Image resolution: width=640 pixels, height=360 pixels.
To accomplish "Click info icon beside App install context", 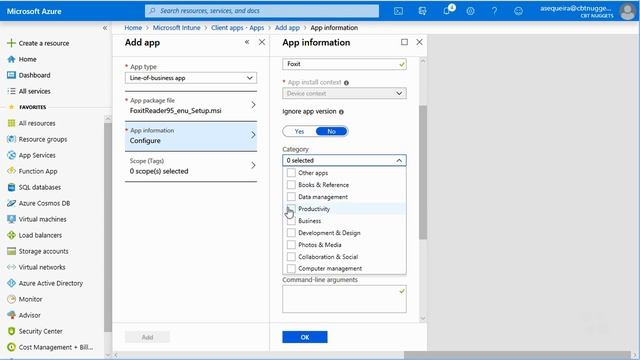I will click(x=346, y=82).
